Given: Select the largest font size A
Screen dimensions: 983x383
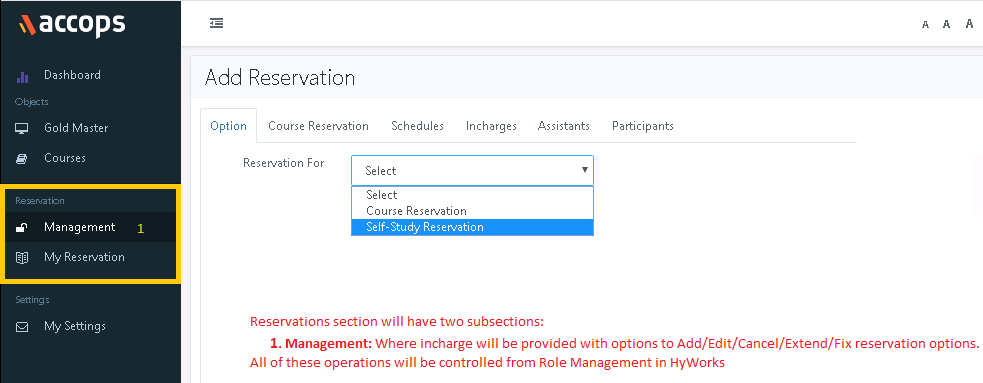Looking at the screenshot, I should (970, 24).
